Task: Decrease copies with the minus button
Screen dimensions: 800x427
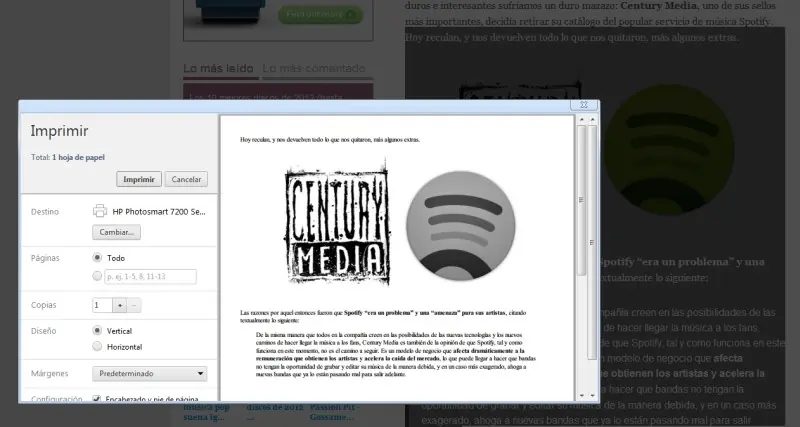Action: click(x=134, y=305)
